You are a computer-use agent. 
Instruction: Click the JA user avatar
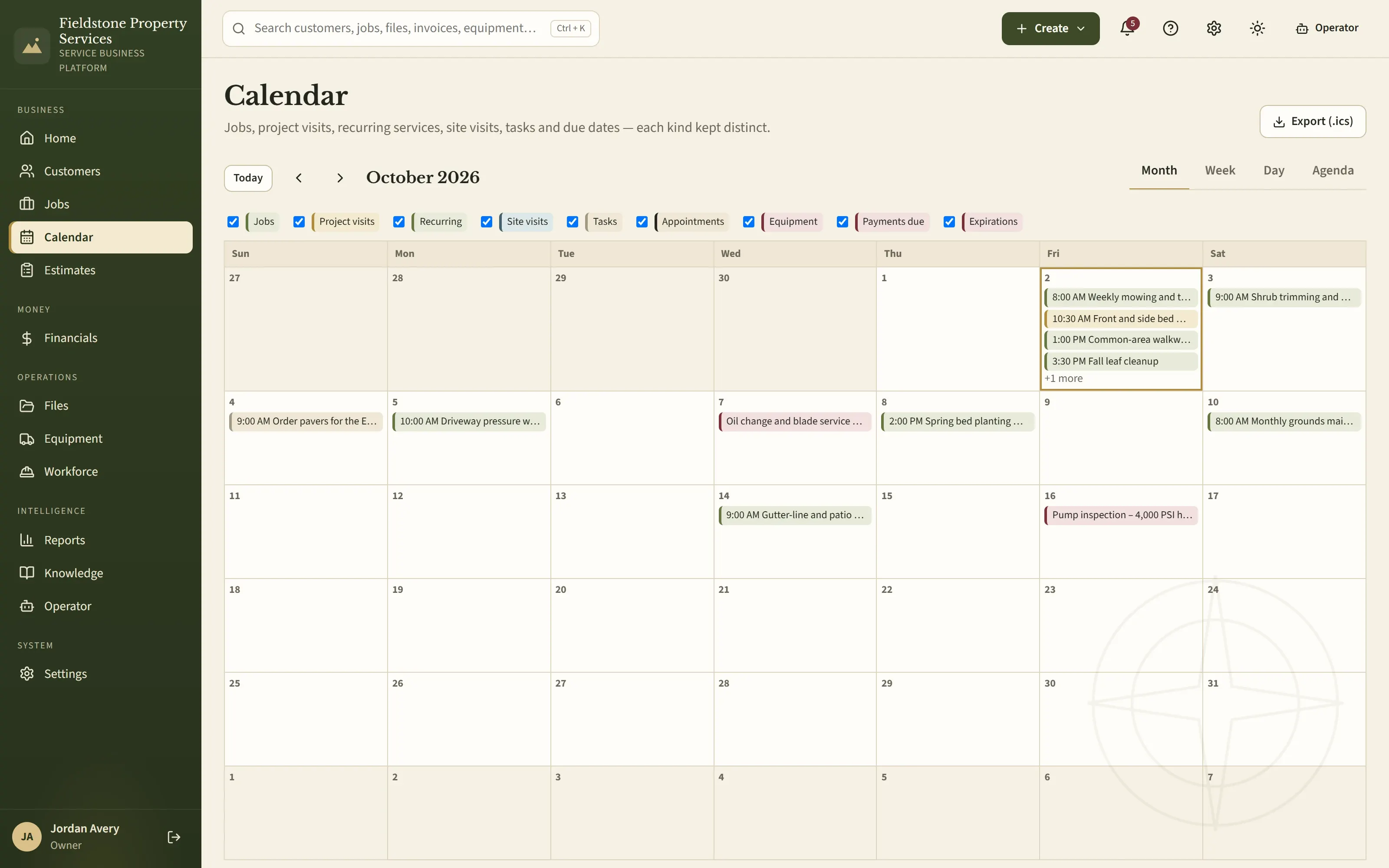tap(27, 836)
